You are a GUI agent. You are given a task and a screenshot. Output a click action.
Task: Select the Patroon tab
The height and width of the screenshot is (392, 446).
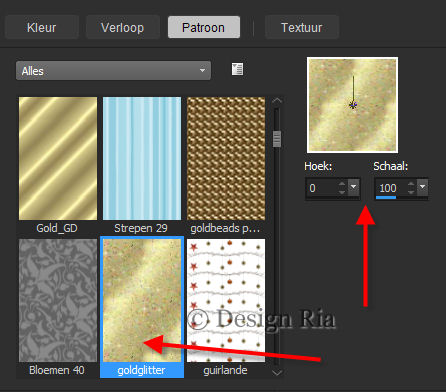(x=204, y=27)
